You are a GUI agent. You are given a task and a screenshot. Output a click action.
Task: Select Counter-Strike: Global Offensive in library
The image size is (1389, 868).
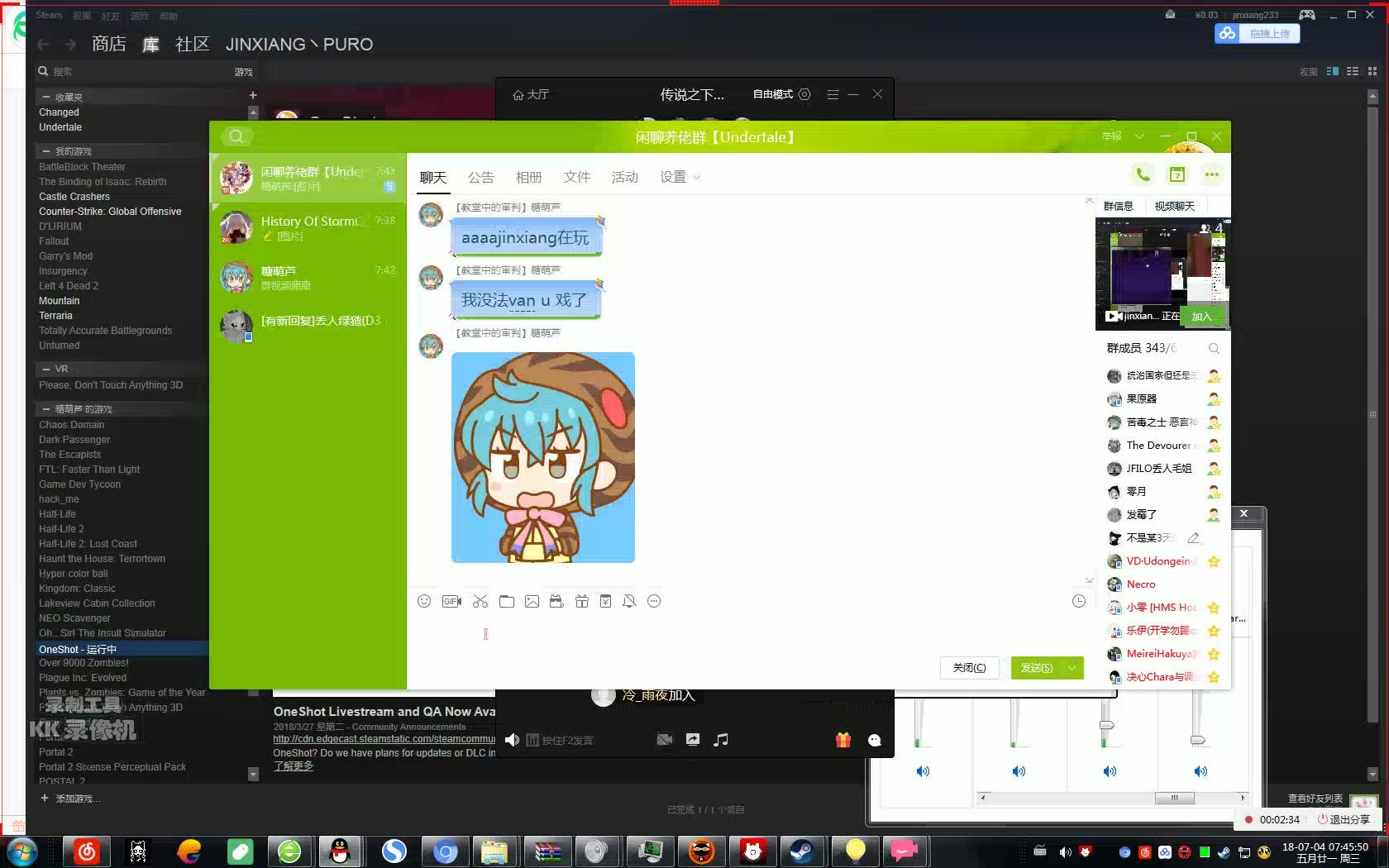coord(110,212)
